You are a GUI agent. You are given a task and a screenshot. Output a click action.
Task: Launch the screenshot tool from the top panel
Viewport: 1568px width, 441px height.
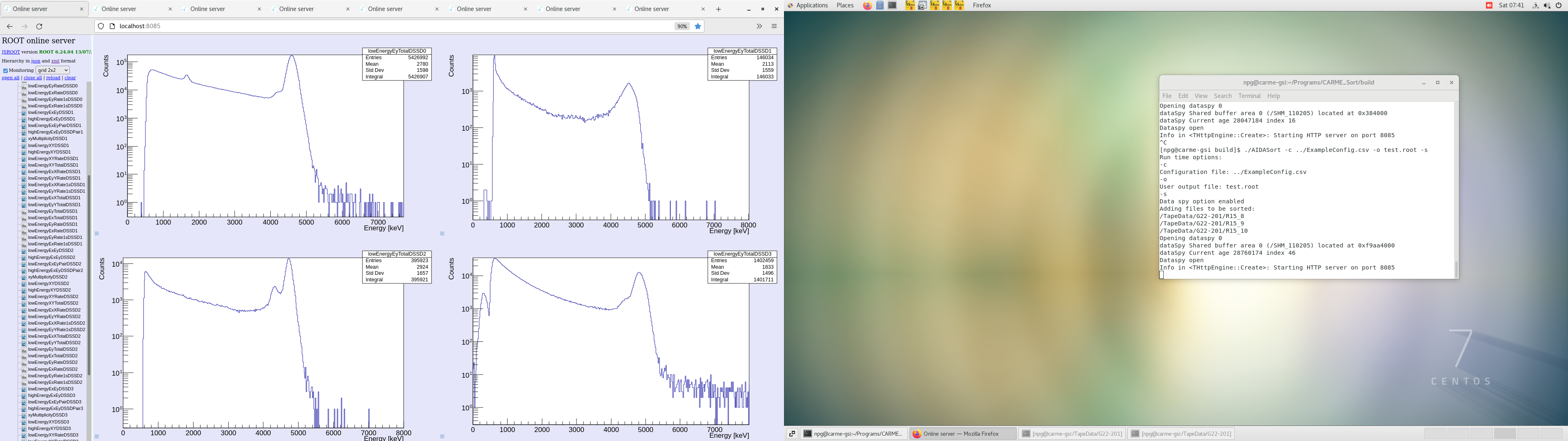coord(922,5)
